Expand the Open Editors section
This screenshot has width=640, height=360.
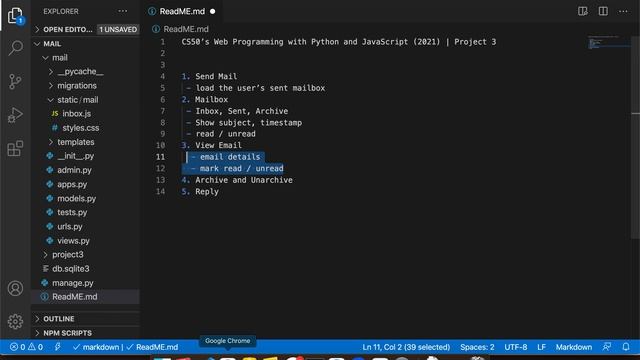[67, 29]
